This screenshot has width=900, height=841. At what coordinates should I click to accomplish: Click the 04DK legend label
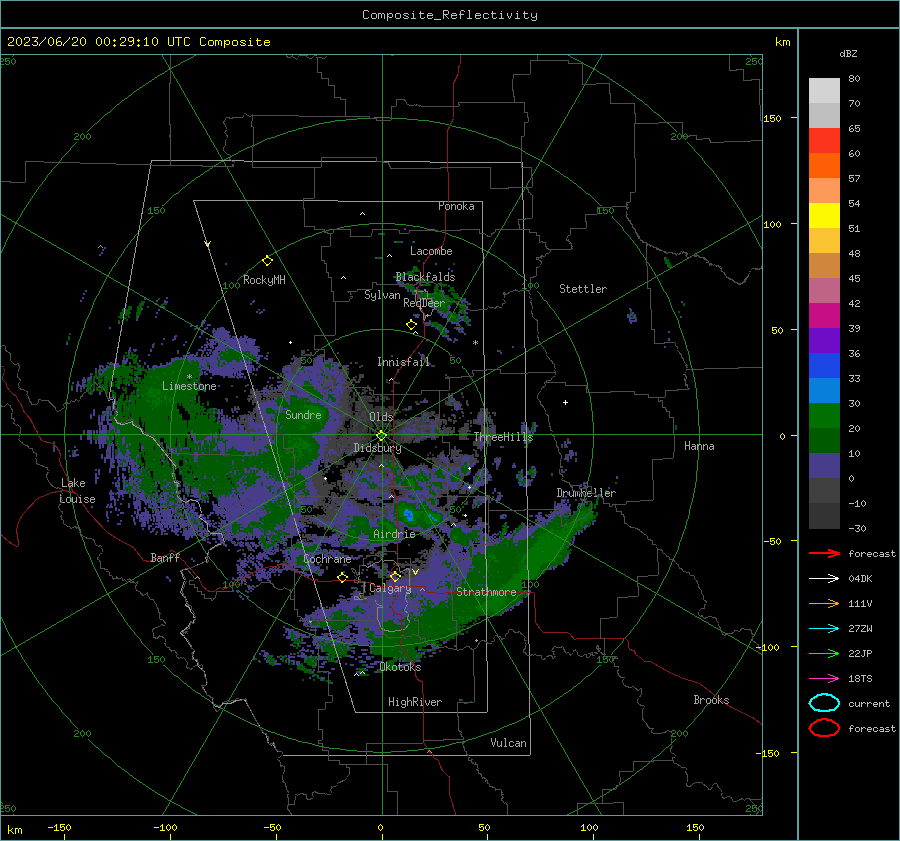(x=860, y=578)
